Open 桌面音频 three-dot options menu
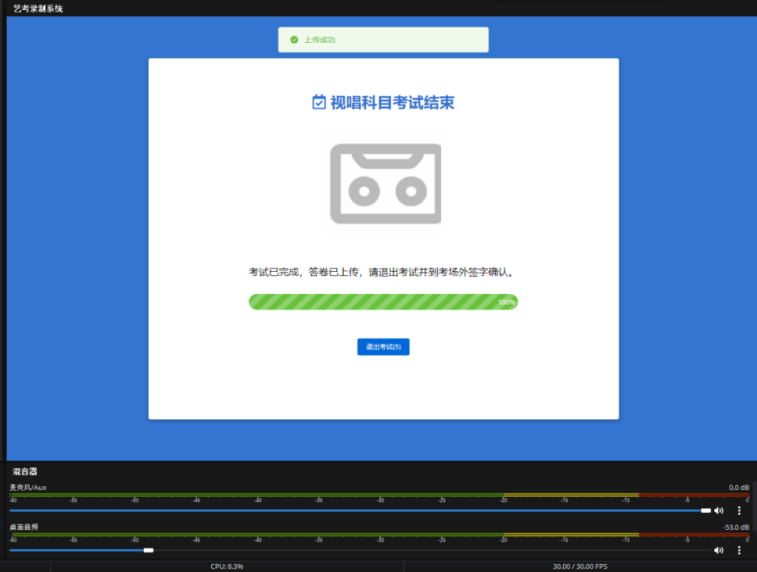The width and height of the screenshot is (757, 572). (739, 550)
